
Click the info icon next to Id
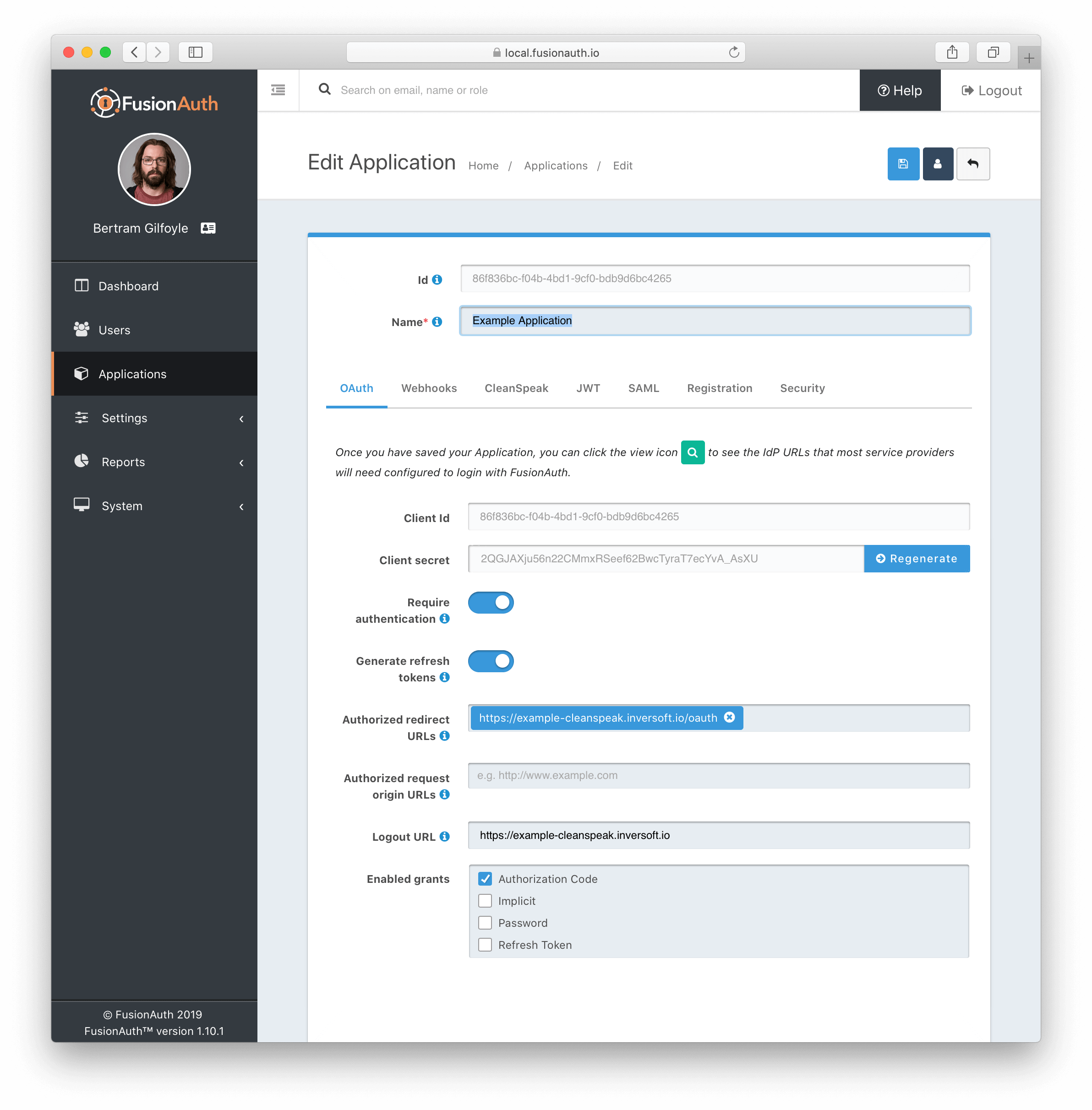click(x=437, y=280)
